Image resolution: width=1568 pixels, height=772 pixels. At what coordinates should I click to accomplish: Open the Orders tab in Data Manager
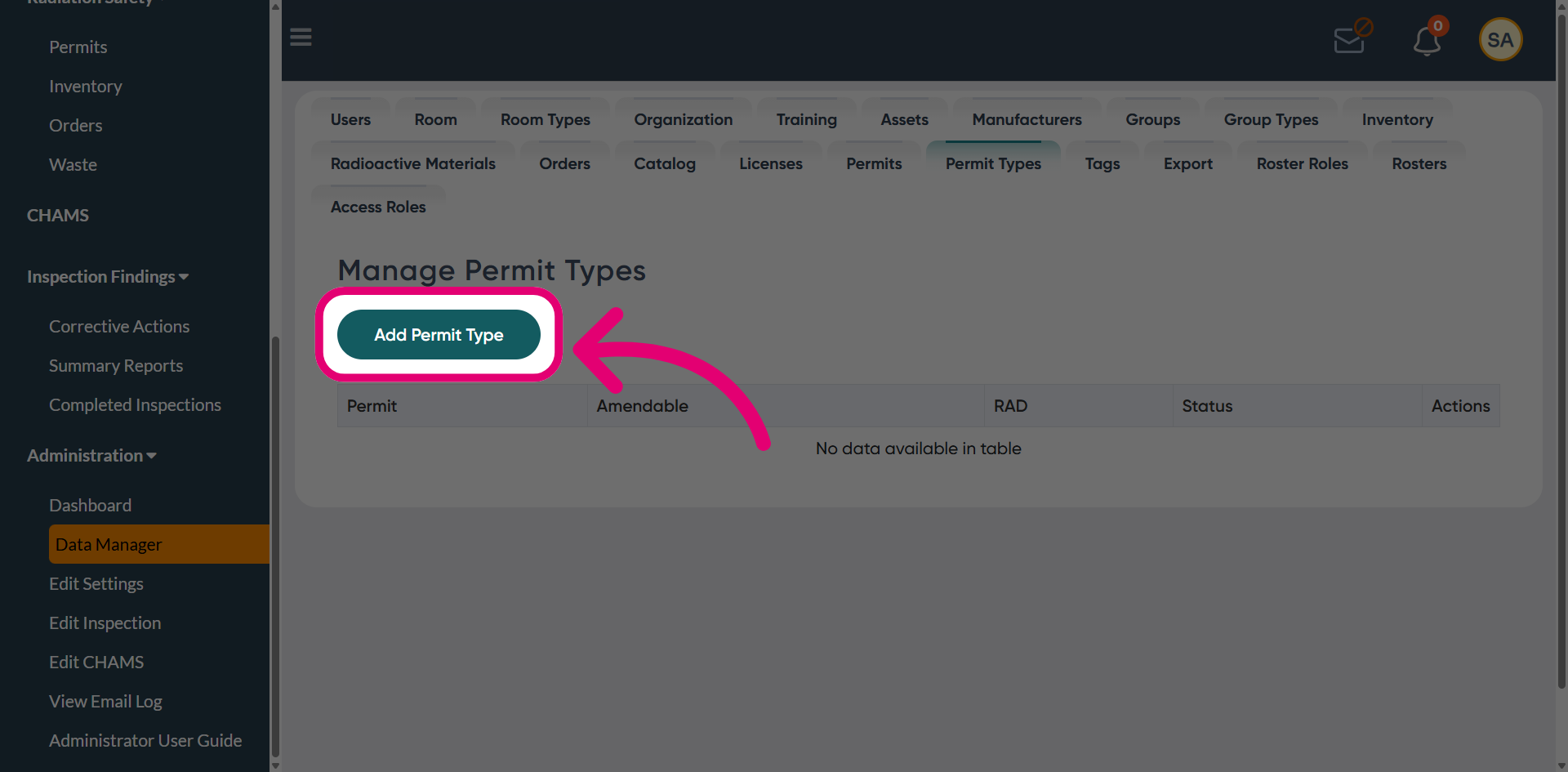click(564, 163)
